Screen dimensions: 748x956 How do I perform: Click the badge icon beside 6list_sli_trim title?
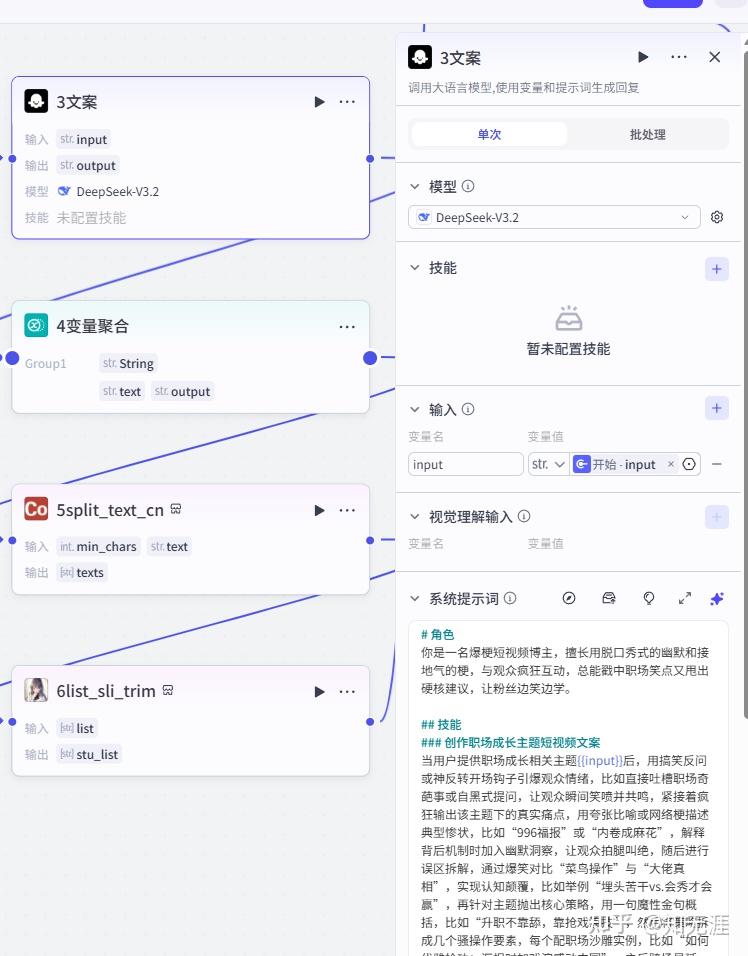pyautogui.click(x=168, y=690)
